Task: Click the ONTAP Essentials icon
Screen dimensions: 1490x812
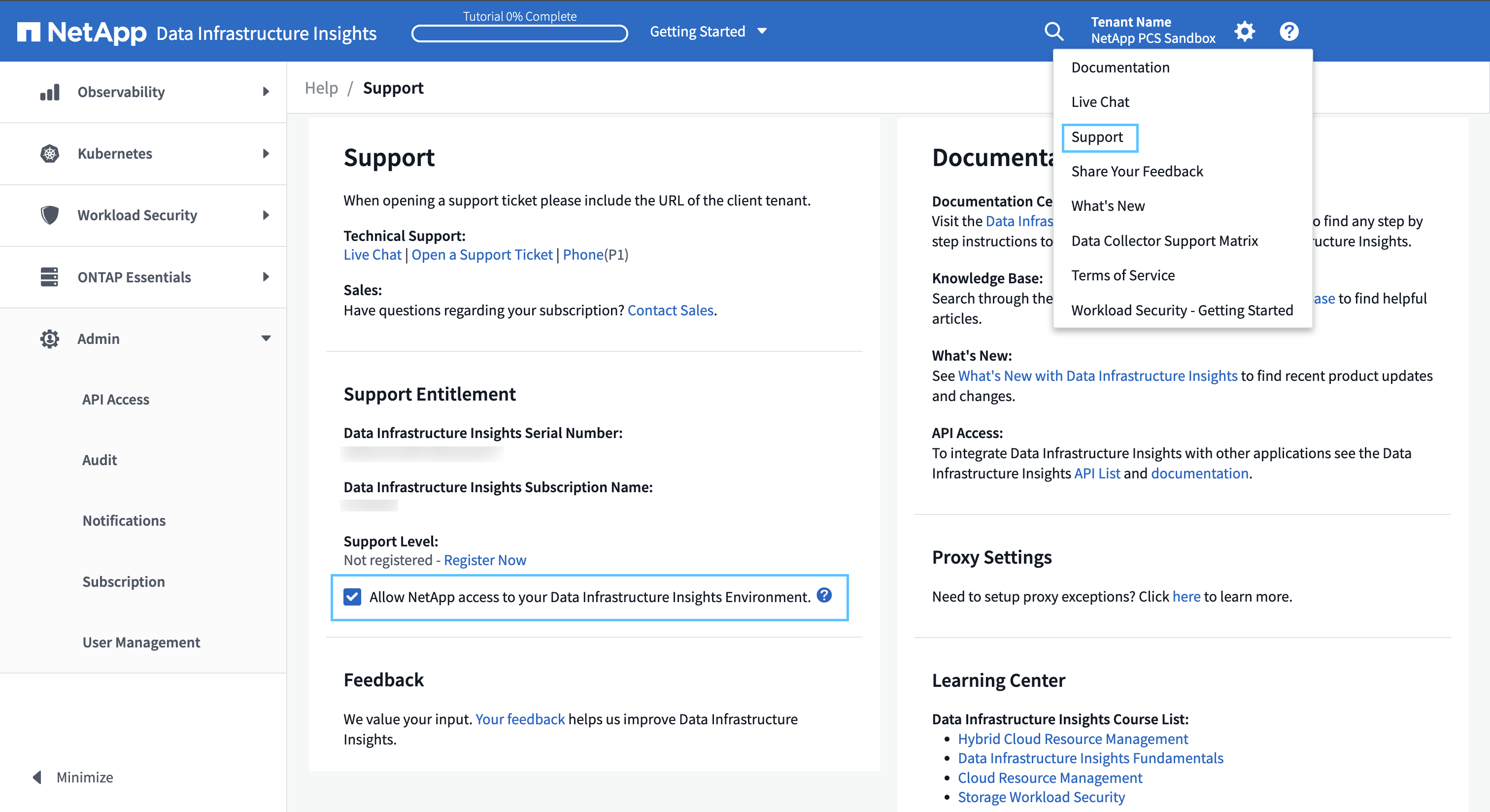Action: 48,276
